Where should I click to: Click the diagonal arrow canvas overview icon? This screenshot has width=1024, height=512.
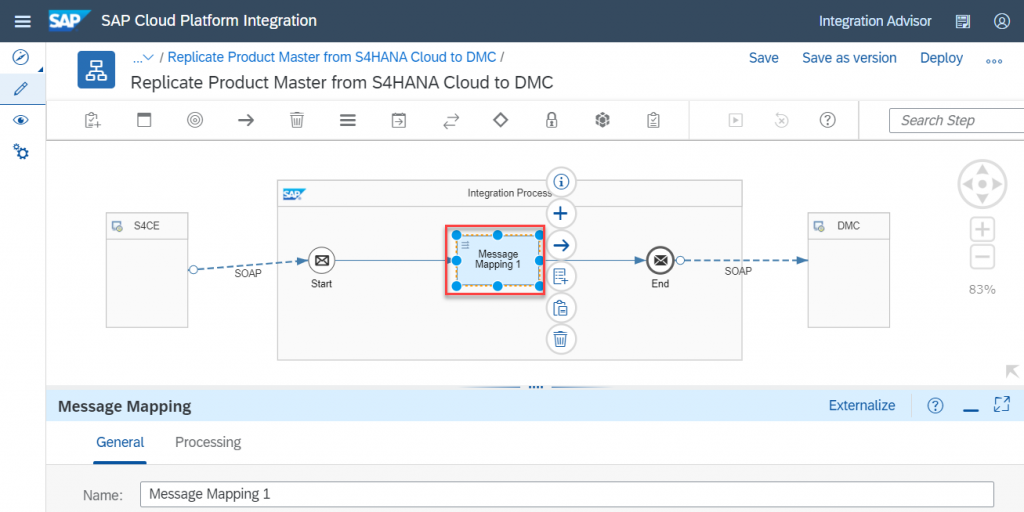(x=1012, y=372)
